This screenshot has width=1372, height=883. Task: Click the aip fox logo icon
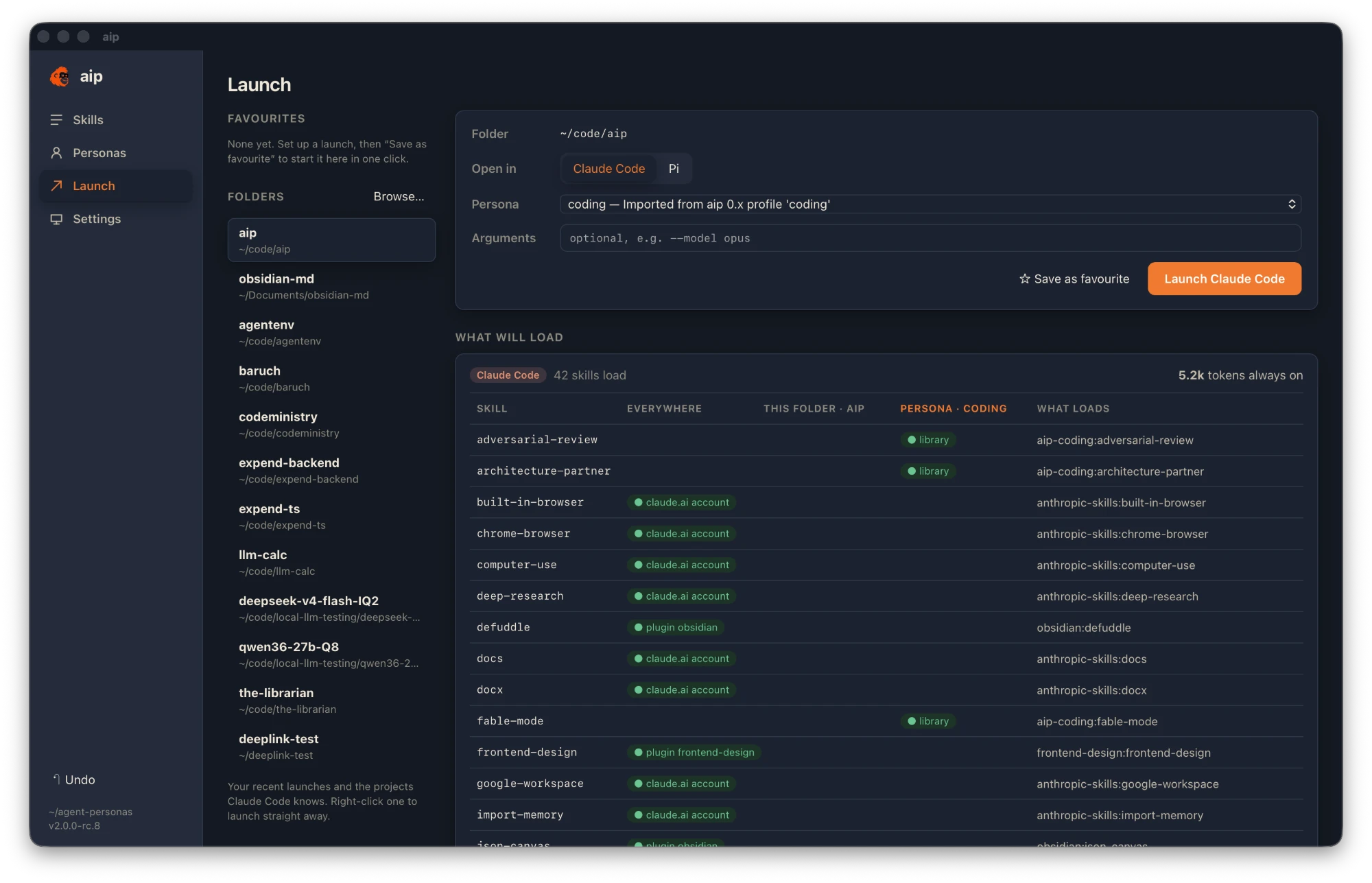[x=60, y=76]
